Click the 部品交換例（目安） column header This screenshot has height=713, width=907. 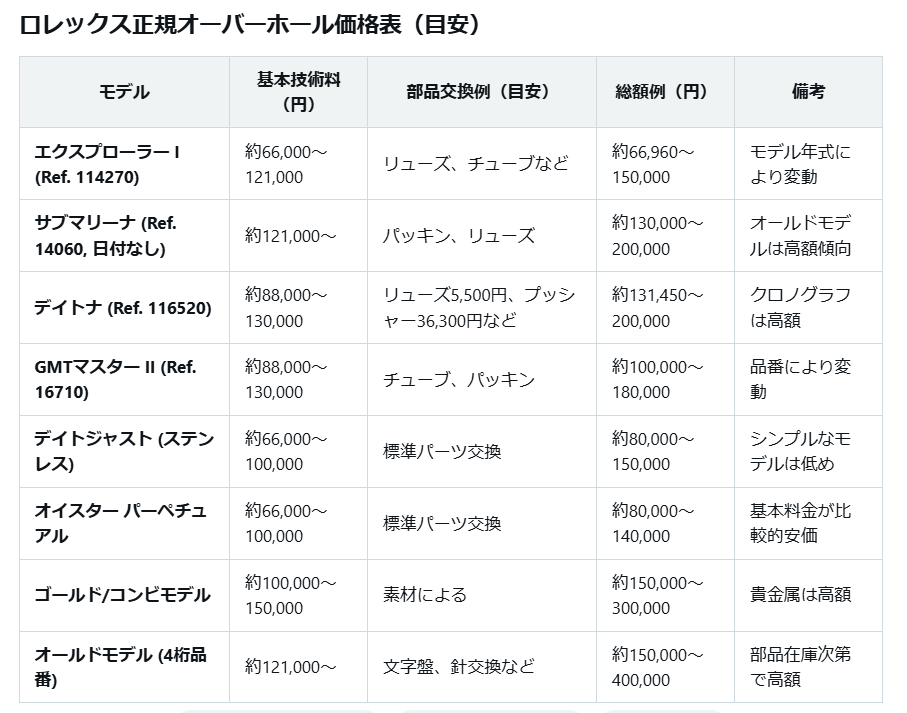tap(480, 92)
